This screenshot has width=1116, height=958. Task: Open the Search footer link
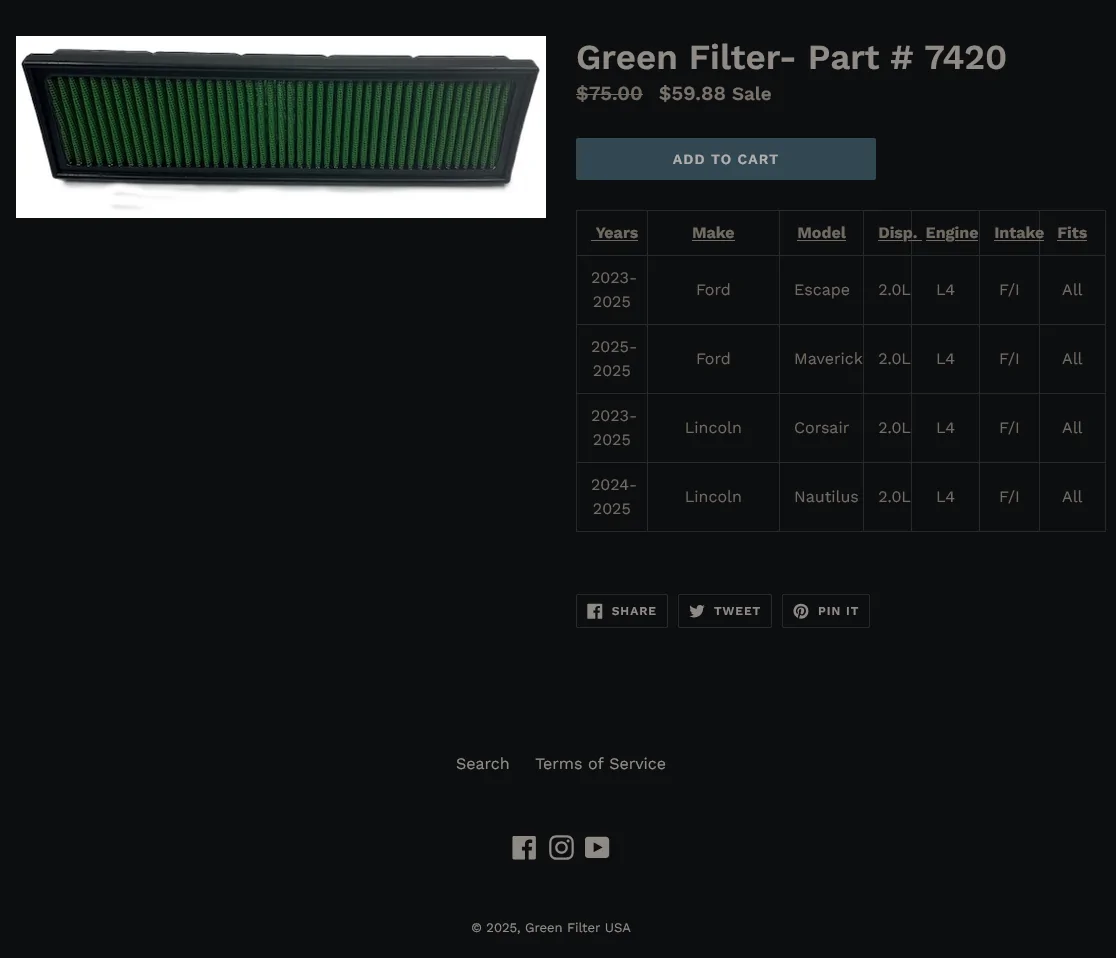point(483,764)
